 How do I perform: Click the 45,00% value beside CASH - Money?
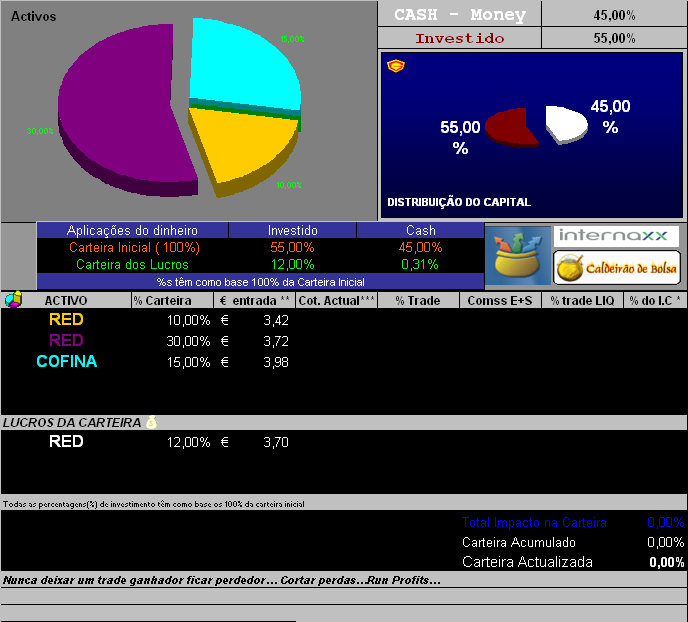click(x=614, y=15)
